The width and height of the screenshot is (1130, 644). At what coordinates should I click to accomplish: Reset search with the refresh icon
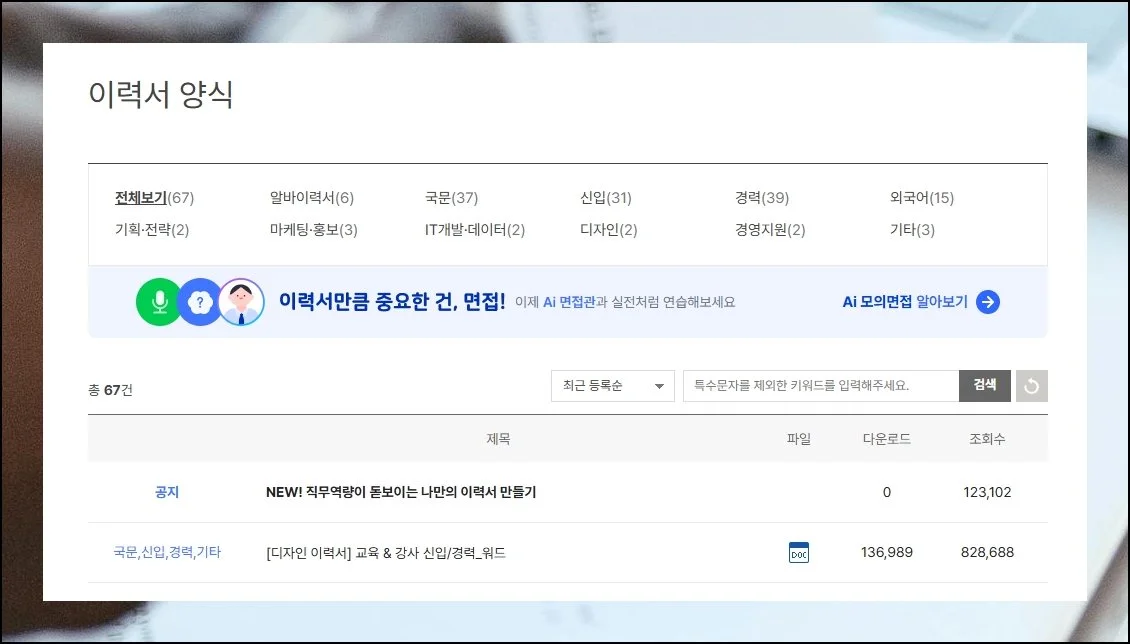[1031, 386]
